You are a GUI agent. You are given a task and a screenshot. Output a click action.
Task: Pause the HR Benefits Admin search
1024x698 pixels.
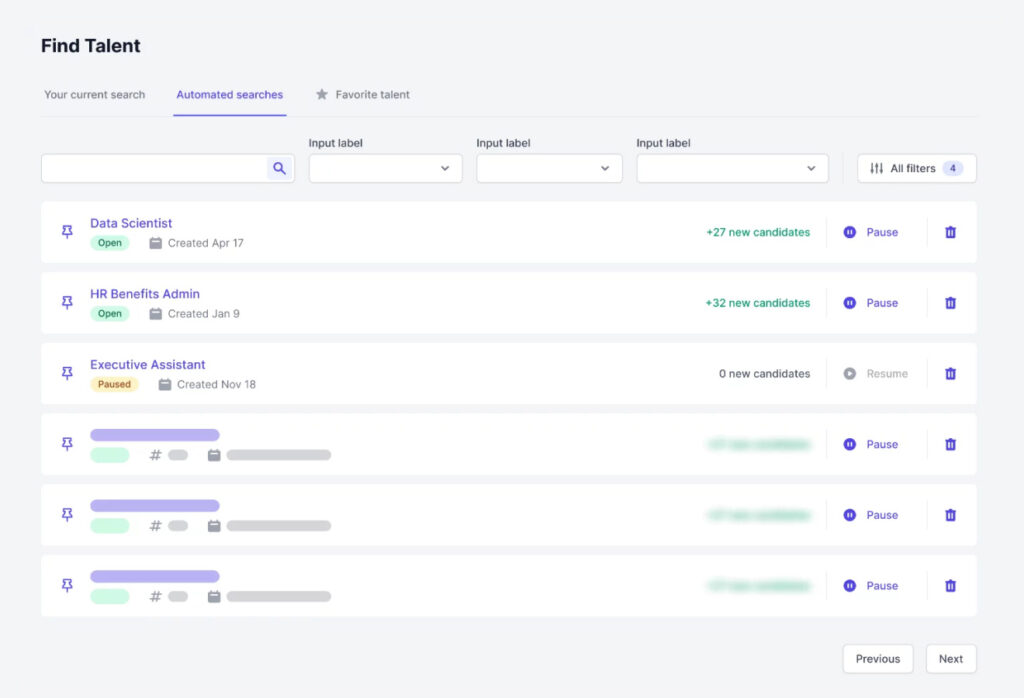click(x=871, y=303)
